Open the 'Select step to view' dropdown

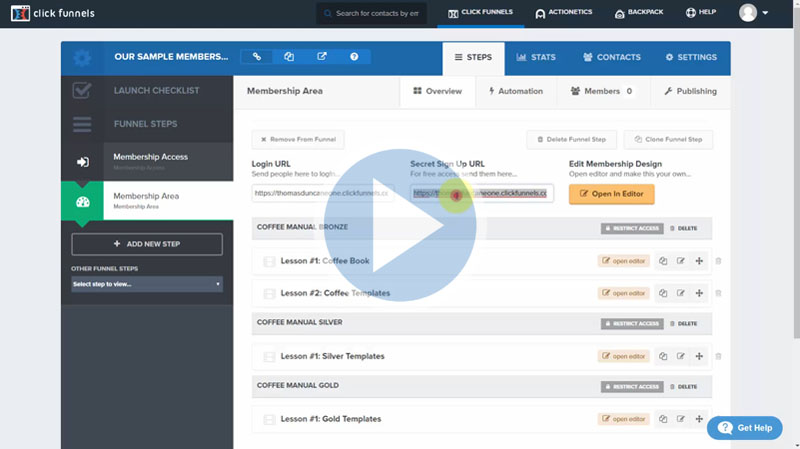146,284
